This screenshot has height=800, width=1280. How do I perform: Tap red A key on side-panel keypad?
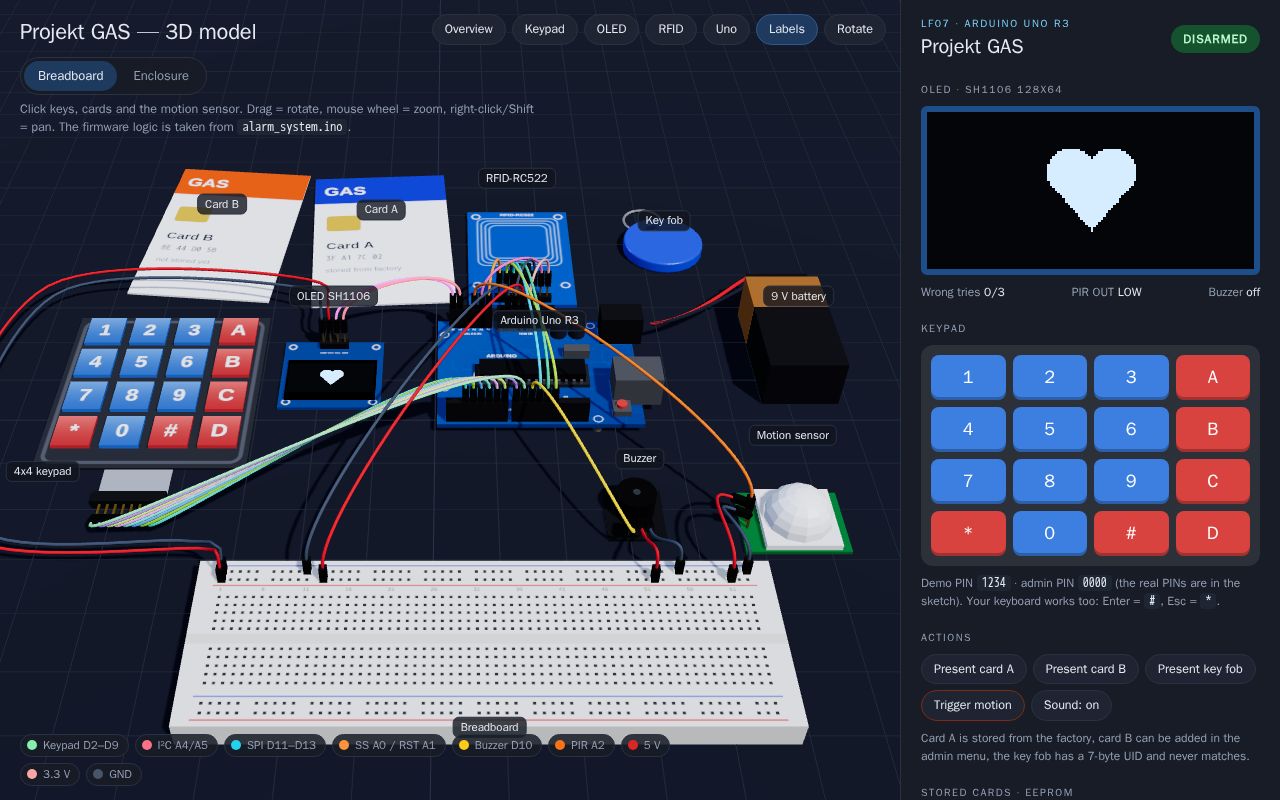pyautogui.click(x=1213, y=377)
